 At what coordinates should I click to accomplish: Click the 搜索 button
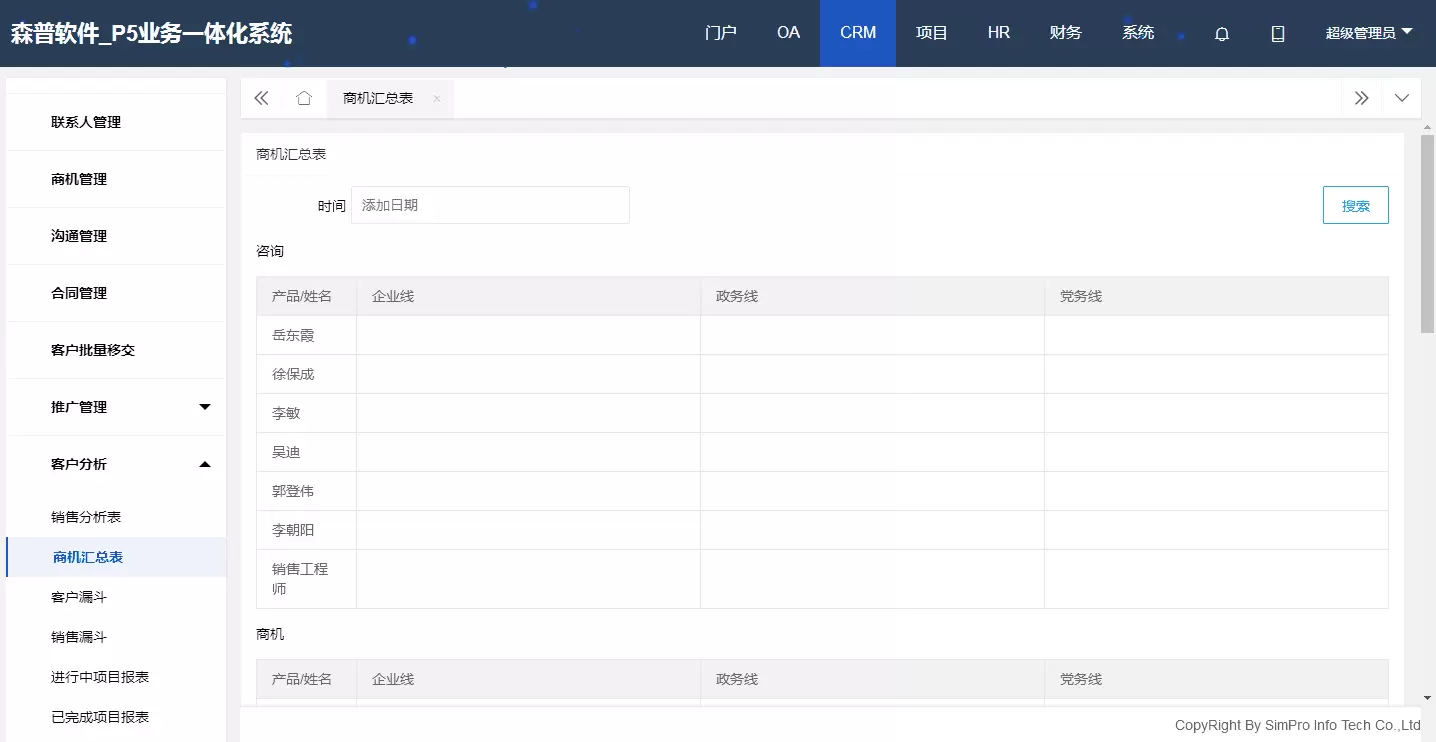coord(1355,205)
